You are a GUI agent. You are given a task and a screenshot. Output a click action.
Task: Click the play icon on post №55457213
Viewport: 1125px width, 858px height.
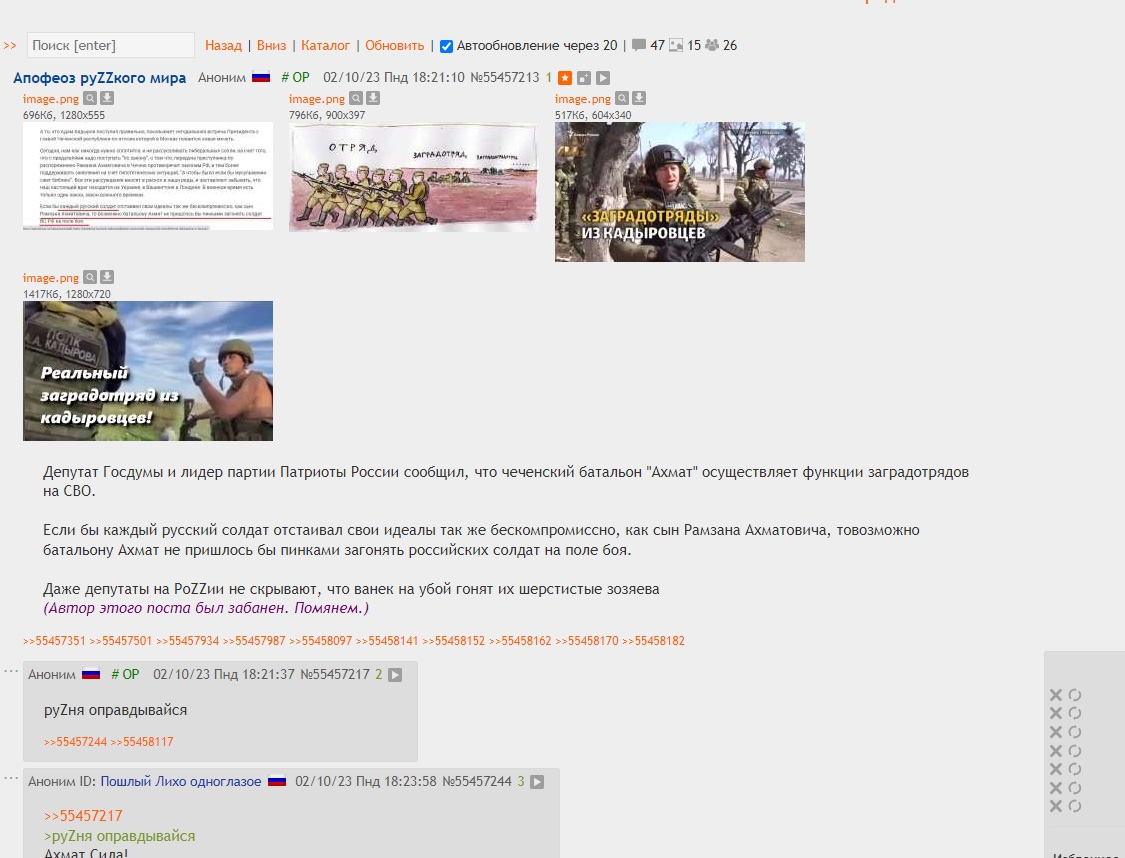tap(603, 77)
